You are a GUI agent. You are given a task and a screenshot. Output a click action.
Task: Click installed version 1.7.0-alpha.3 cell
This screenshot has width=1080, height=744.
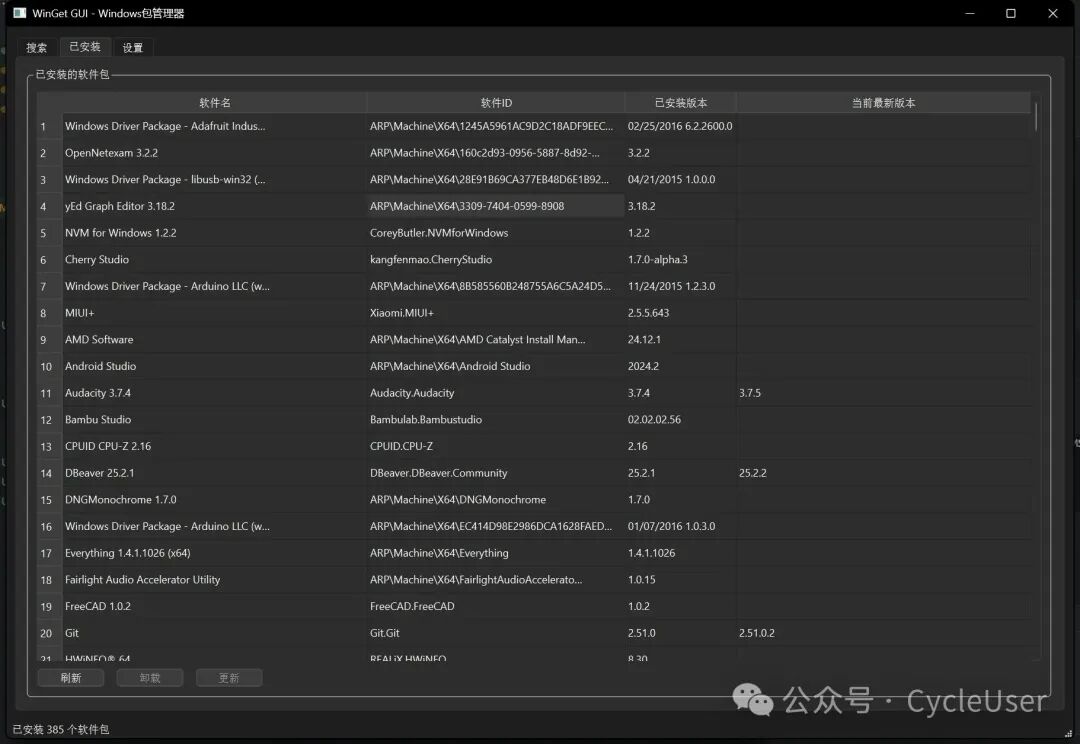point(681,260)
